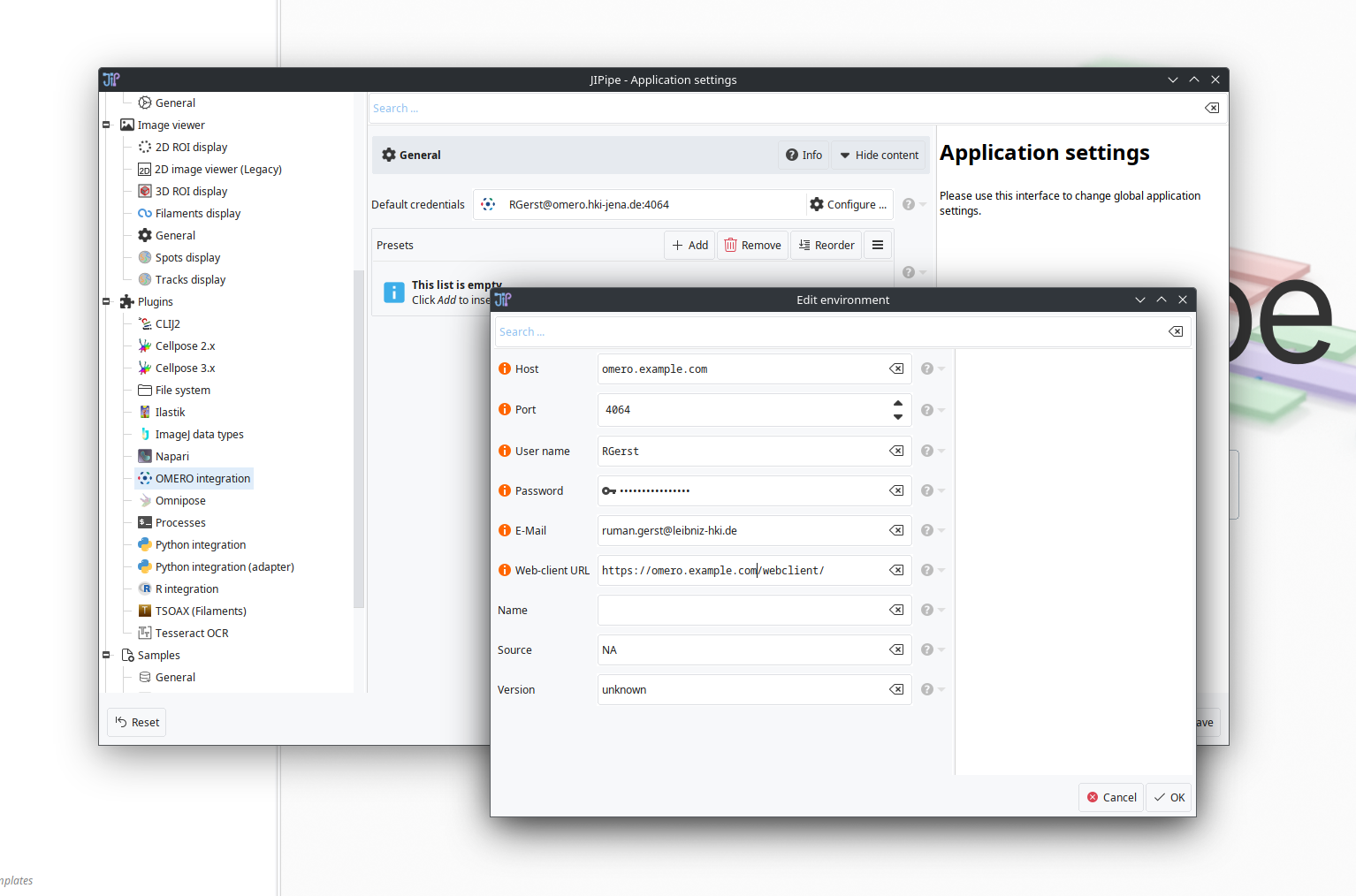Click the help icon beside E-Mail field
Viewport: 1356px width, 896px height.
[x=927, y=530]
